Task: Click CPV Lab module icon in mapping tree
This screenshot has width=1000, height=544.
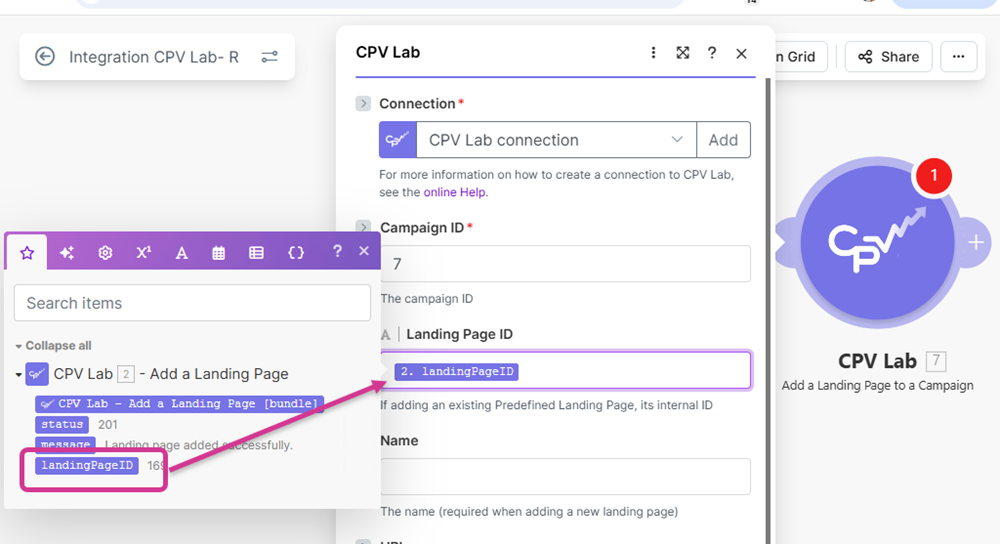Action: (x=37, y=374)
